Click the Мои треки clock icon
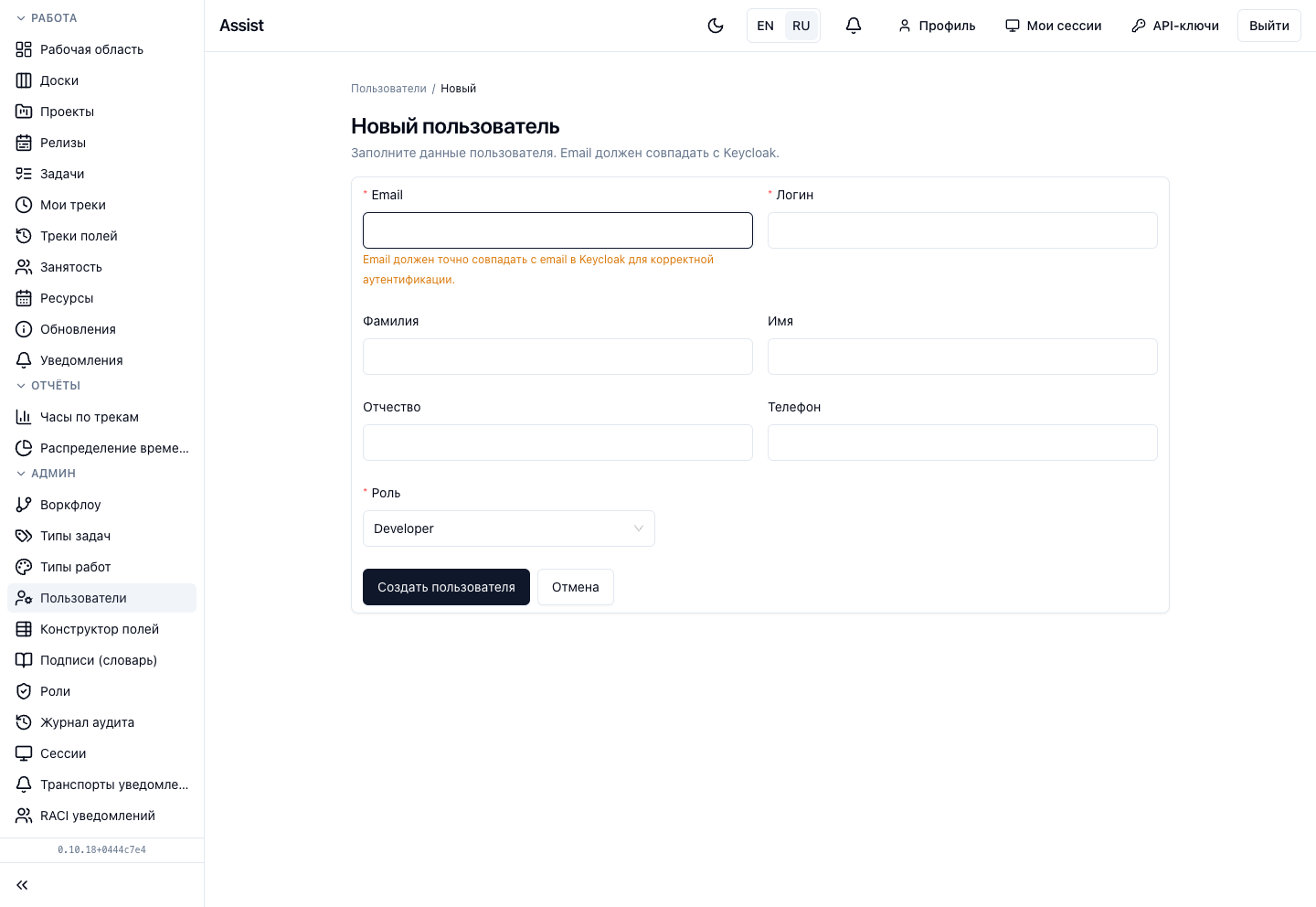1316x907 pixels. pos(24,205)
